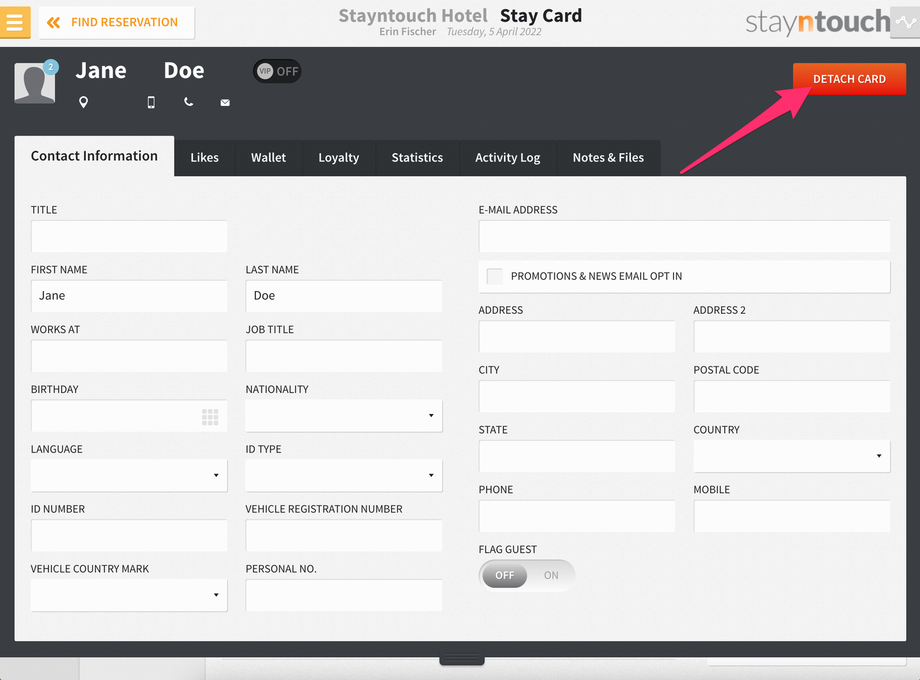The height and width of the screenshot is (680, 920).
Task: Open the Vehicle Country Mark dropdown
Action: coord(129,596)
